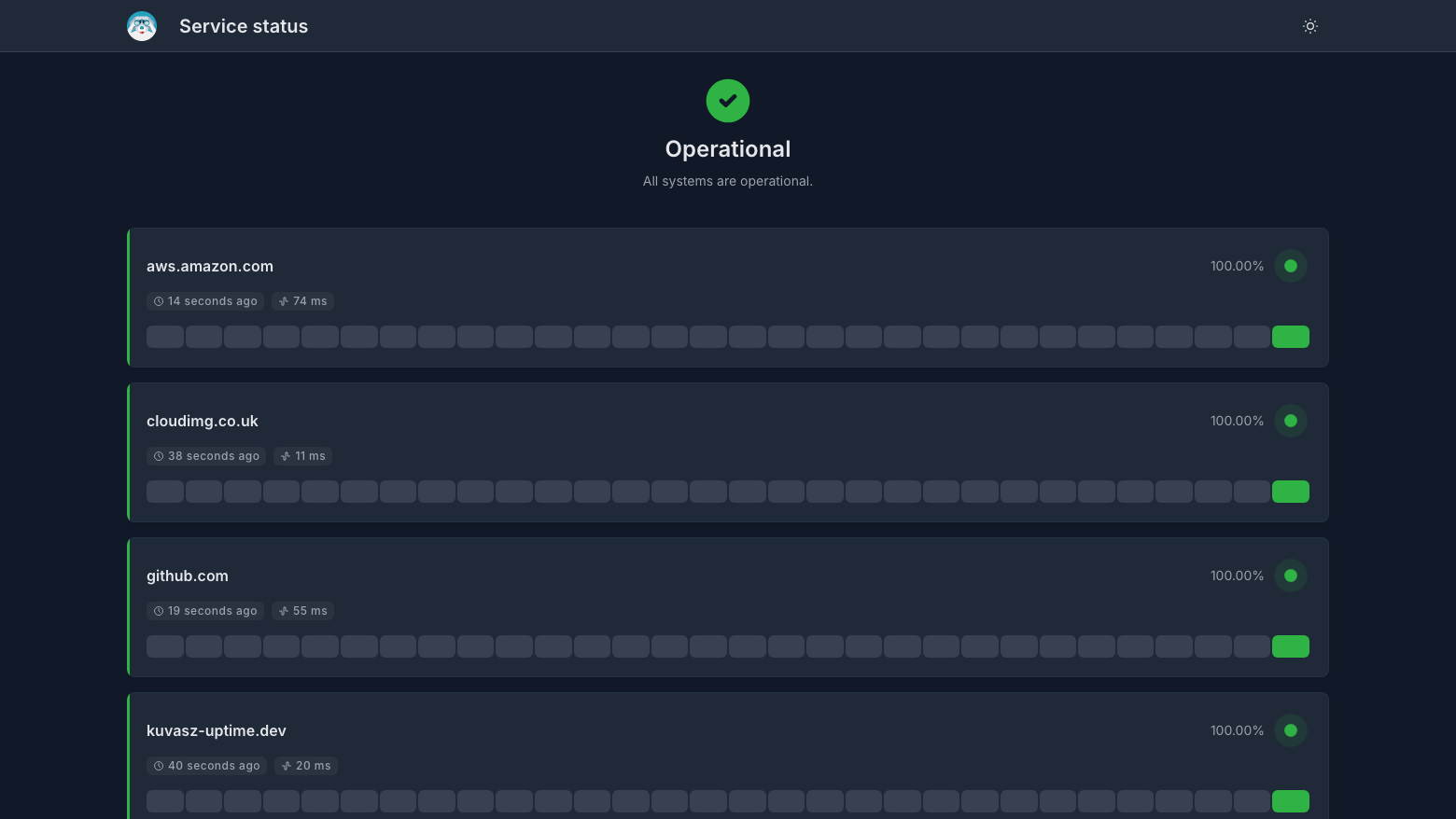
Task: Click 100.00% uptime value for aws.amazon.com
Action: point(1237,266)
